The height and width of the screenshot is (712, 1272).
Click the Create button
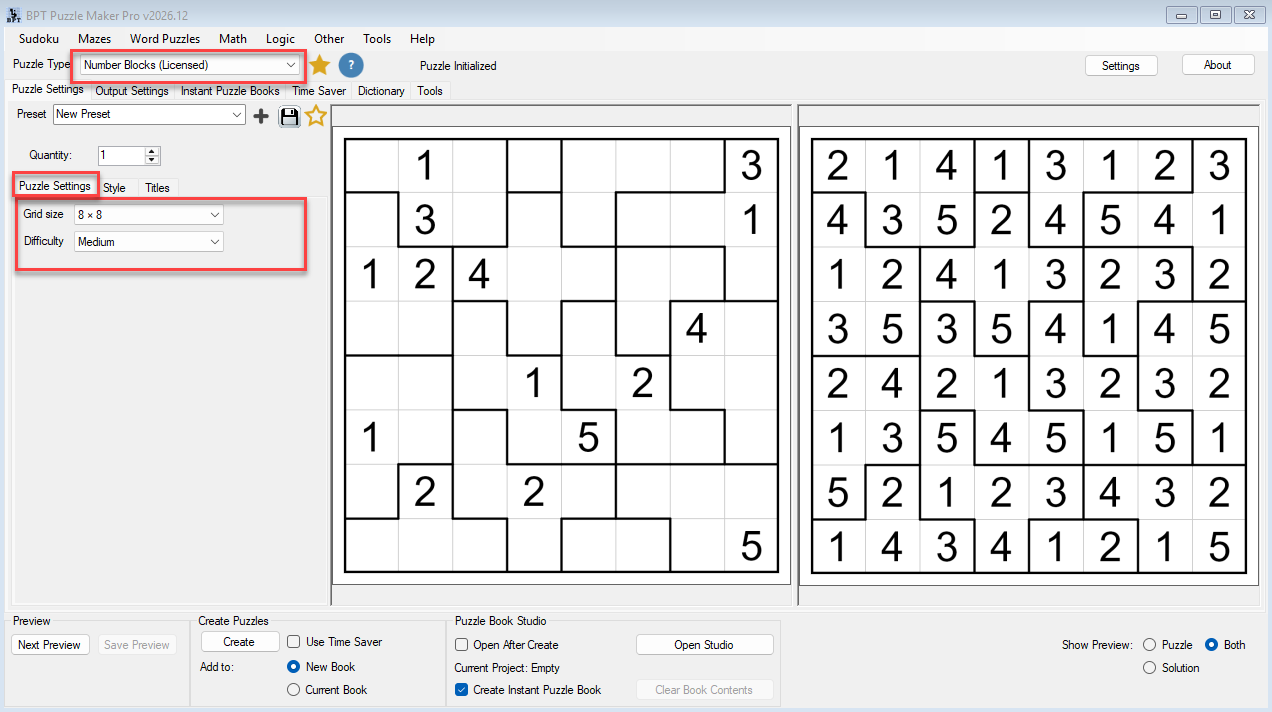coord(239,642)
